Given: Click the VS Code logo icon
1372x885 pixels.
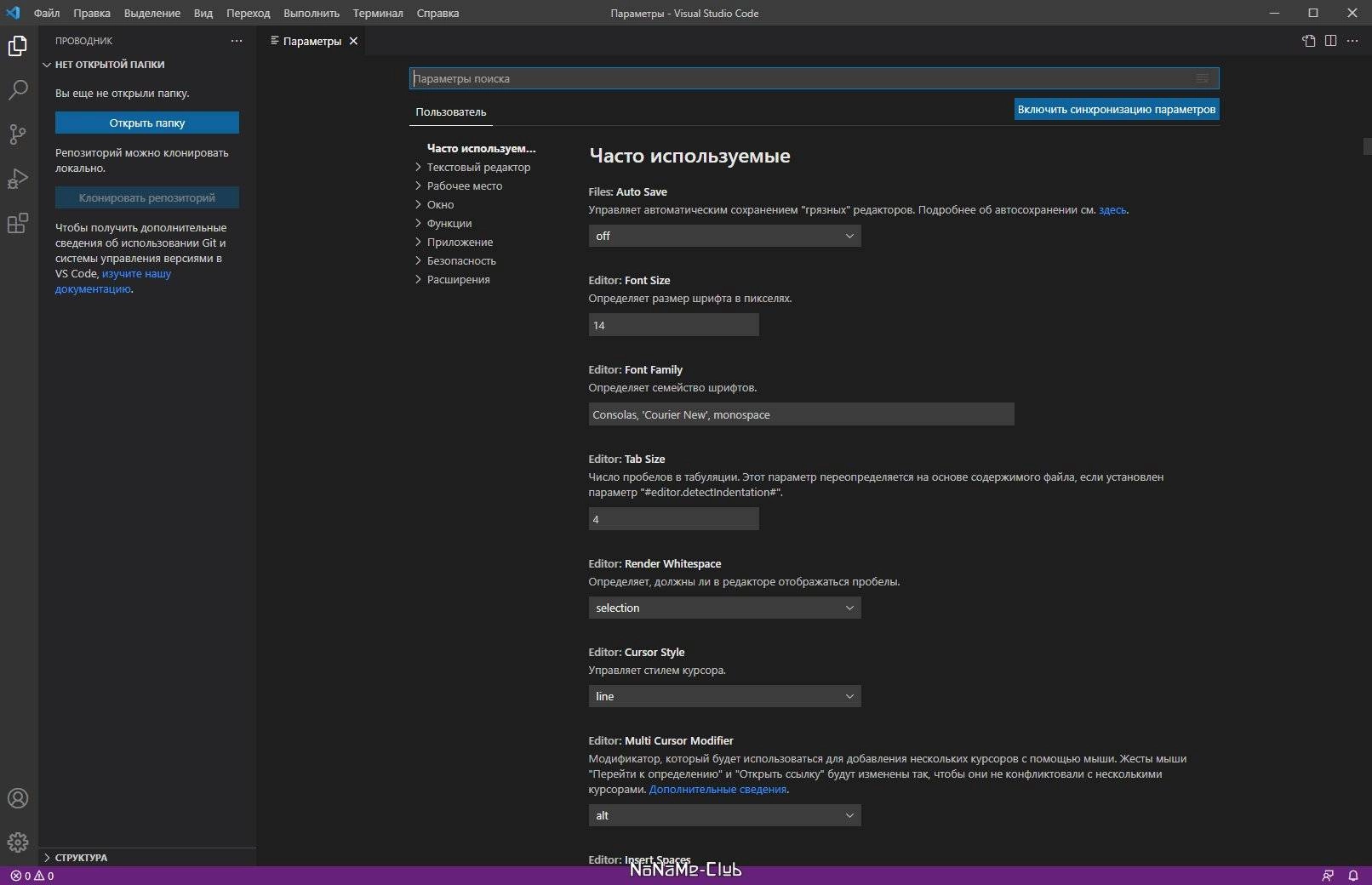Looking at the screenshot, I should pos(13,13).
